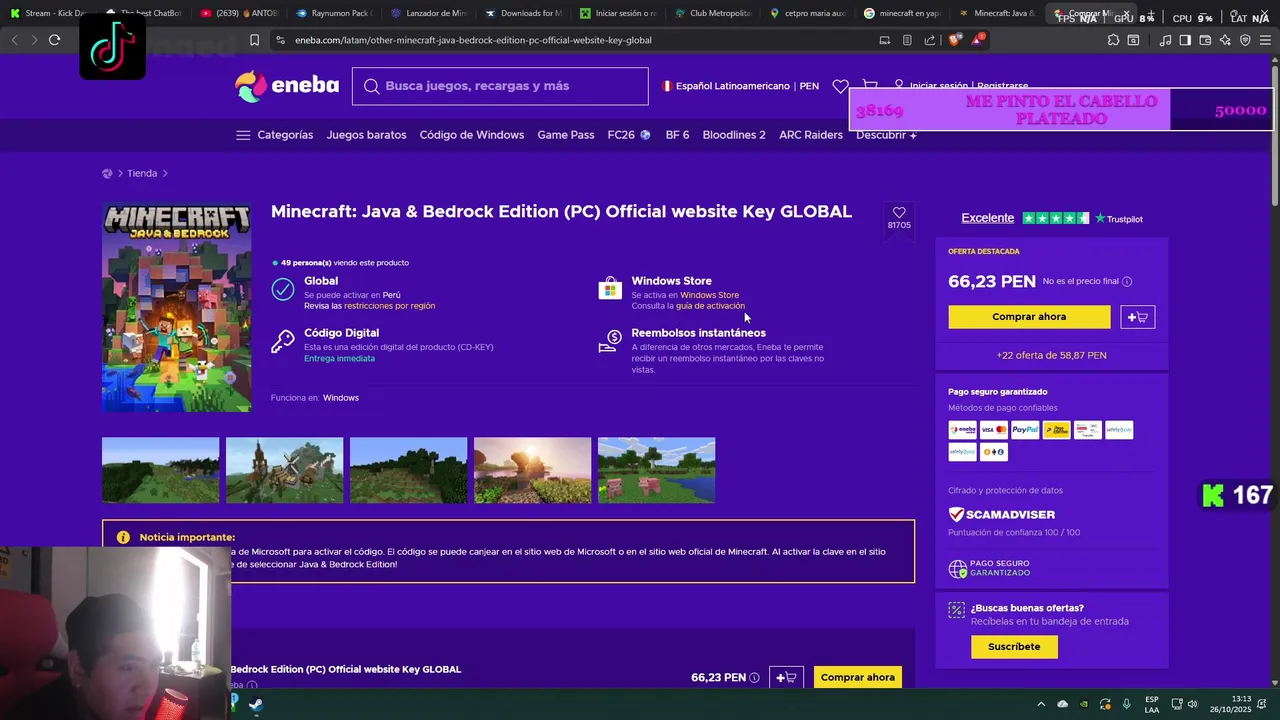
Task: Click the share icon in address bar
Action: click(930, 40)
